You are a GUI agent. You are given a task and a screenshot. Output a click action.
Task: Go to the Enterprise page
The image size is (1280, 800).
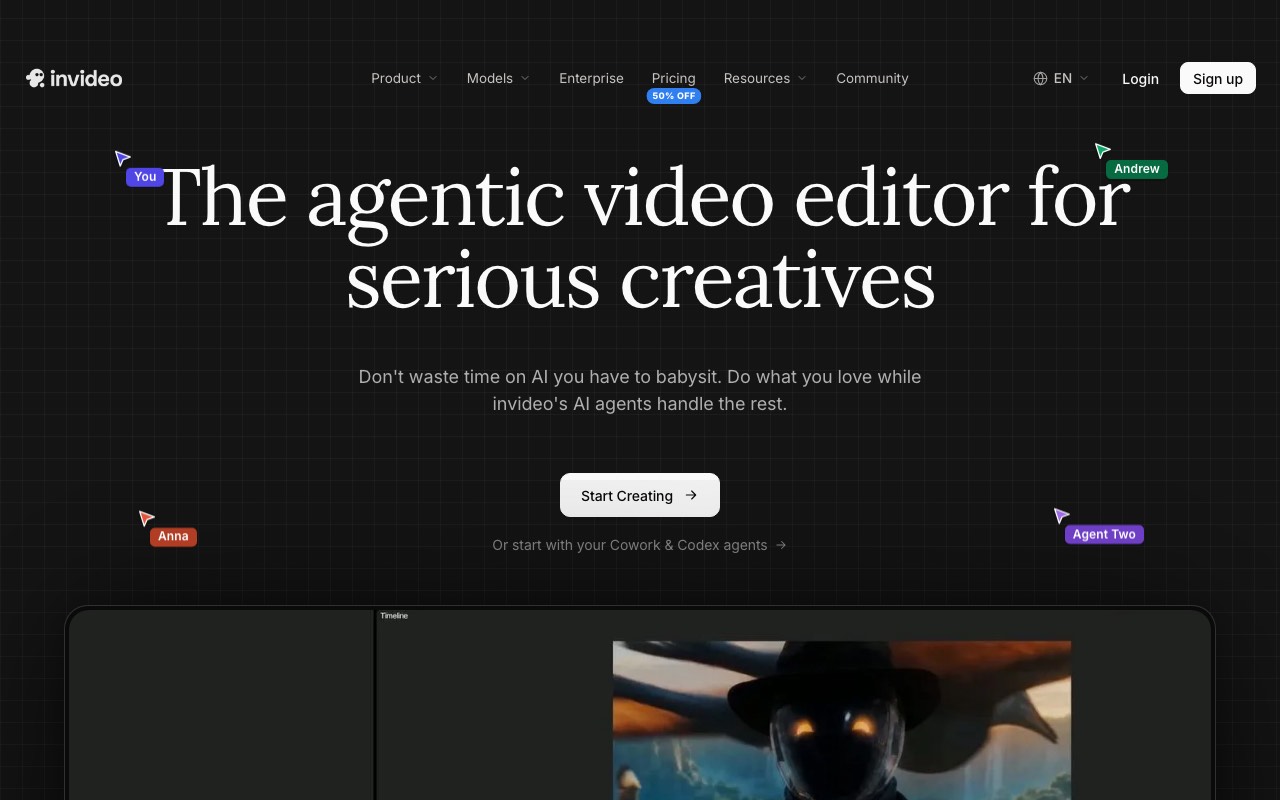tap(591, 78)
